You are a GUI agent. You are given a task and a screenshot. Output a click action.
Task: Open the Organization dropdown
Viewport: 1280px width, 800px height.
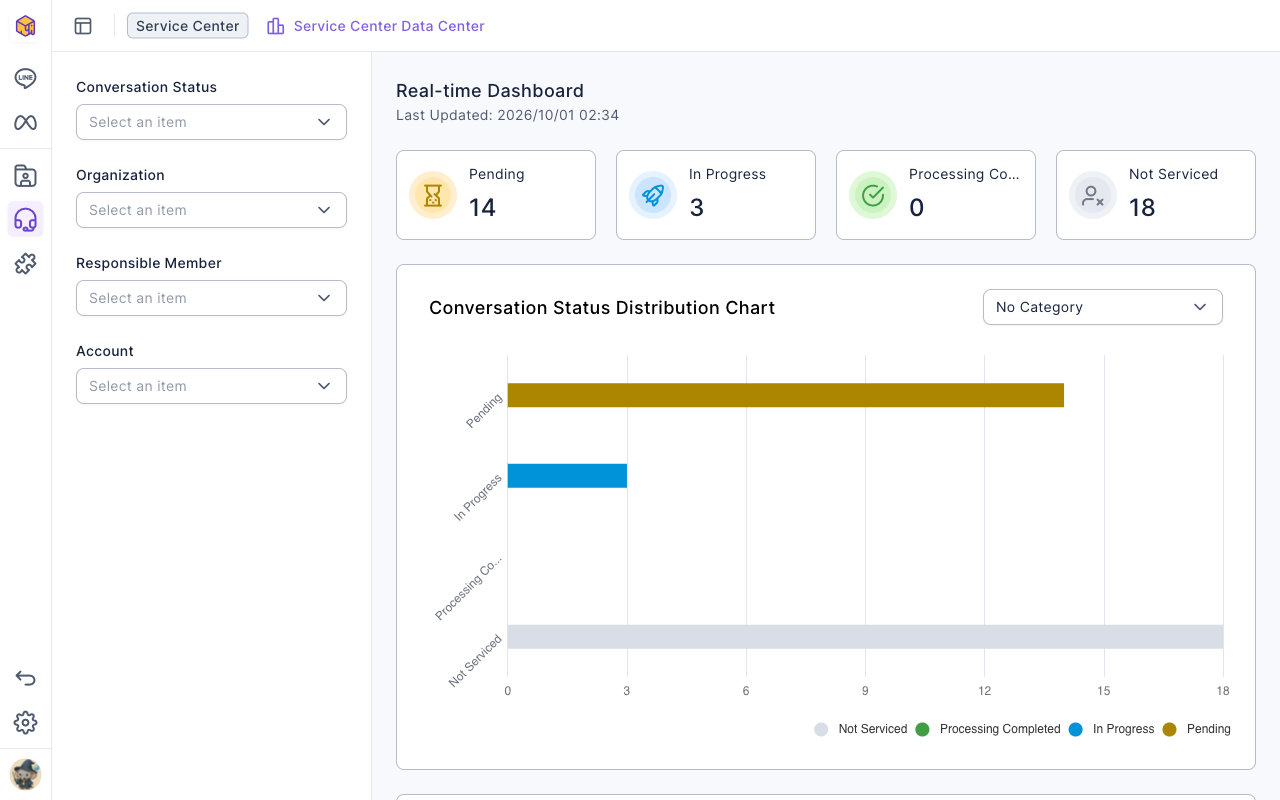click(x=211, y=210)
